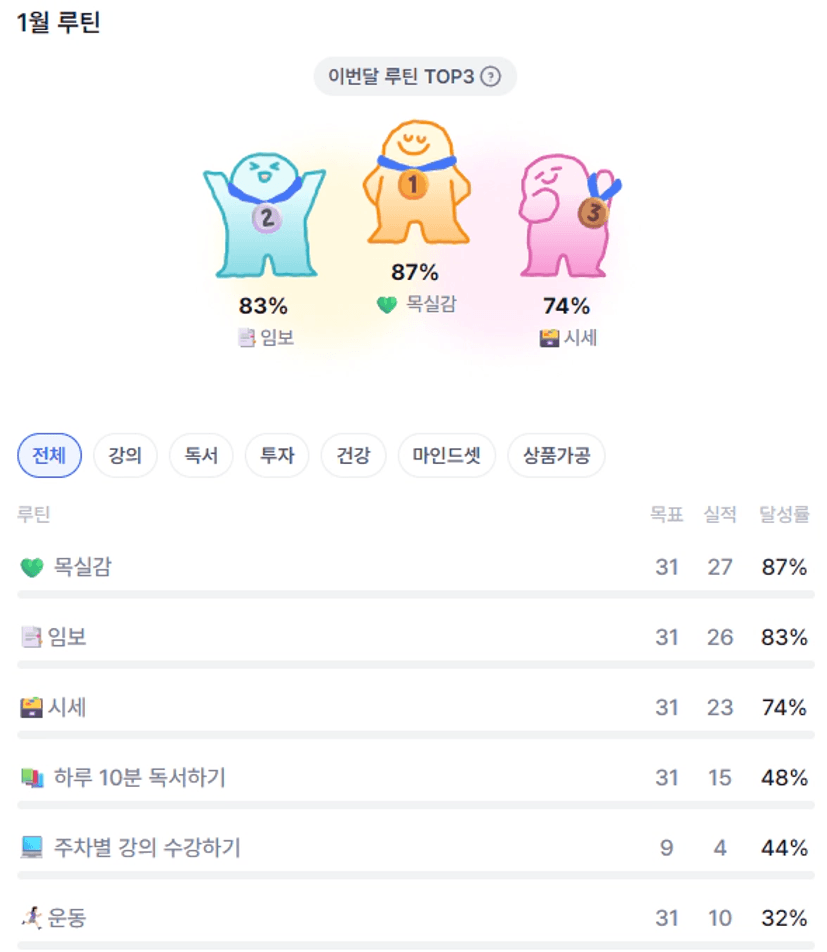
Task: Select the 전체 filter tab
Action: coord(49,456)
